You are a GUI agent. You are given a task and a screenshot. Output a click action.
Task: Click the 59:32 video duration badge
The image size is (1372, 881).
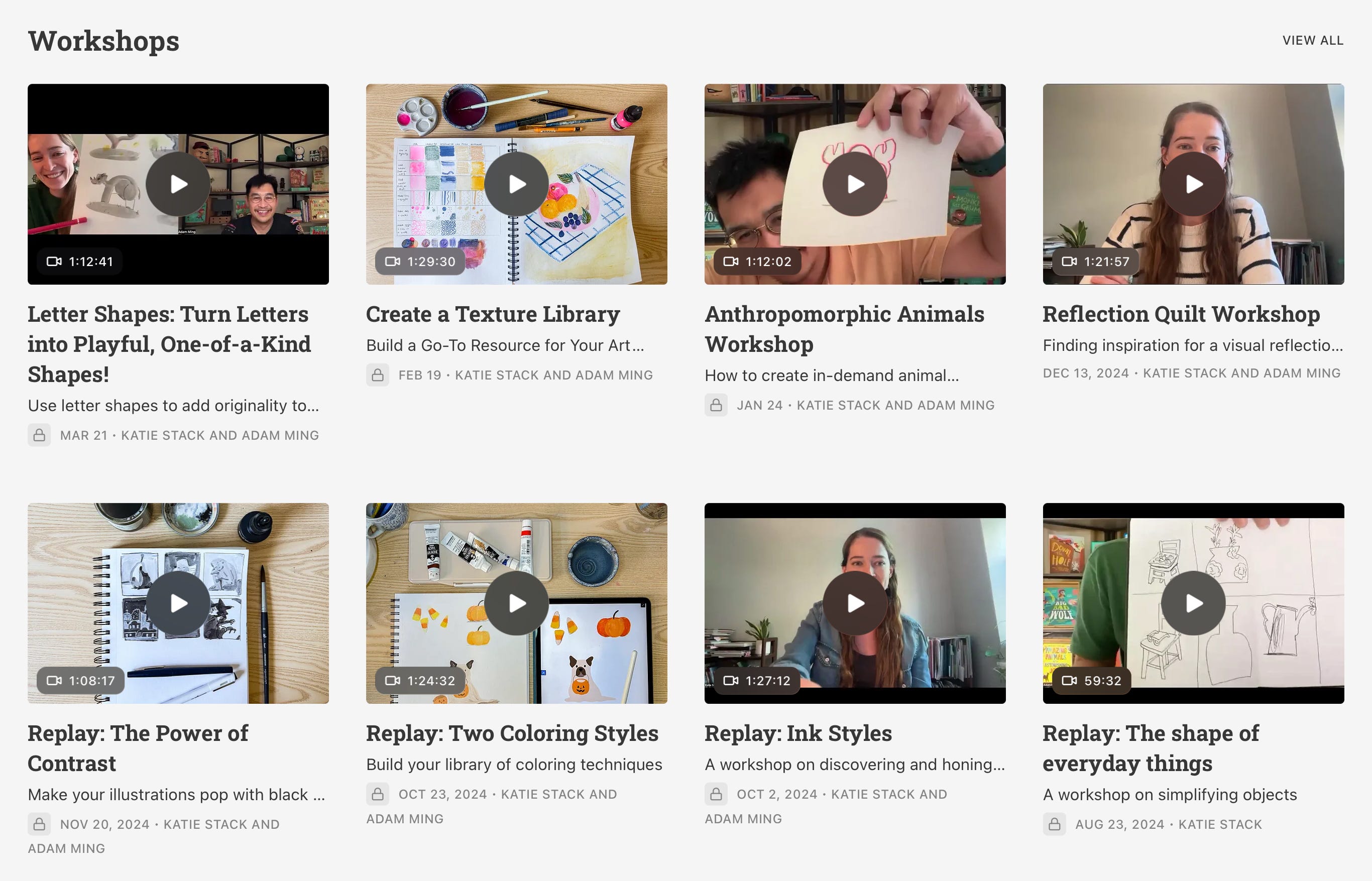[1091, 681]
